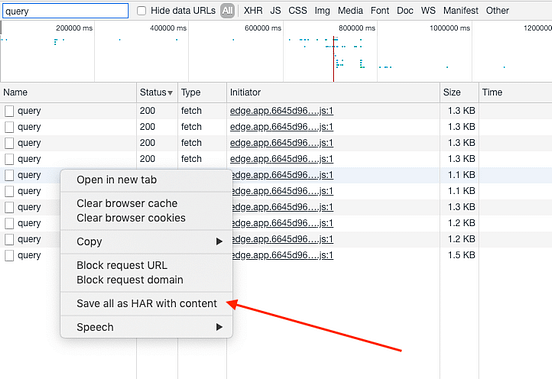Select the fourth query request row
Screen dimensions: 552x379
pos(276,159)
